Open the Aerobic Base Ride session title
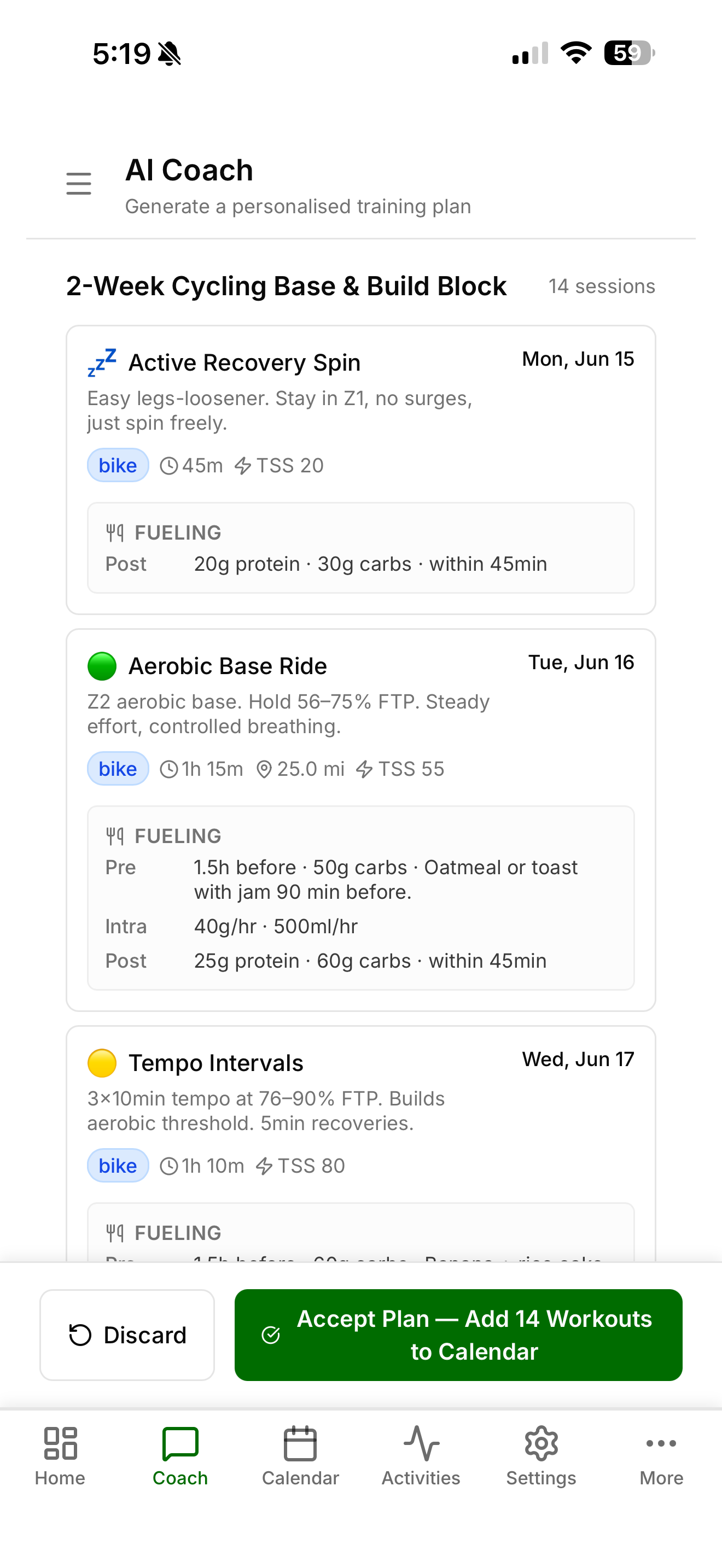The height and width of the screenshot is (1568, 722). coord(228,666)
